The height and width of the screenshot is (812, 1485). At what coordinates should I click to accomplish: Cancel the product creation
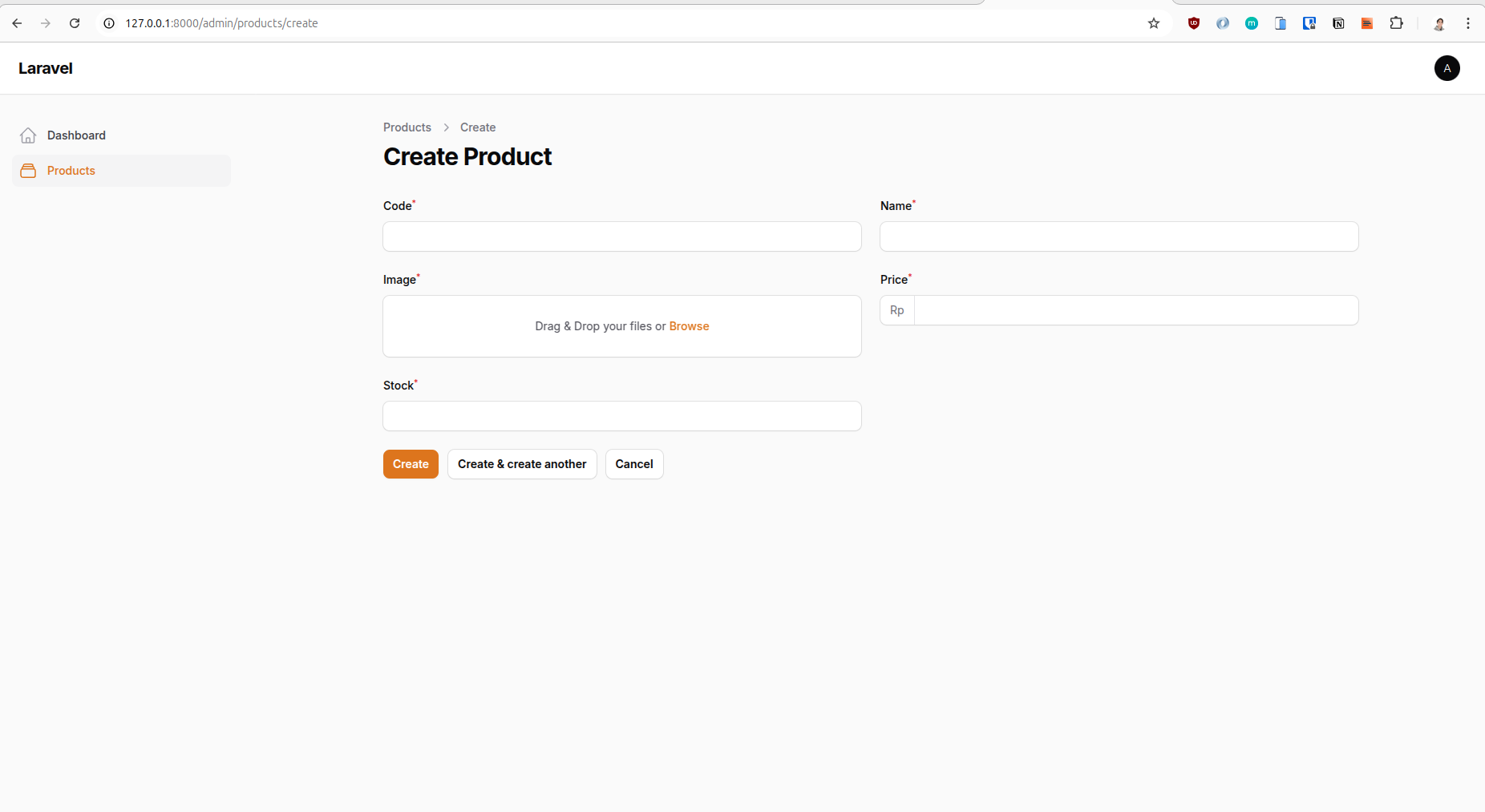[x=634, y=464]
